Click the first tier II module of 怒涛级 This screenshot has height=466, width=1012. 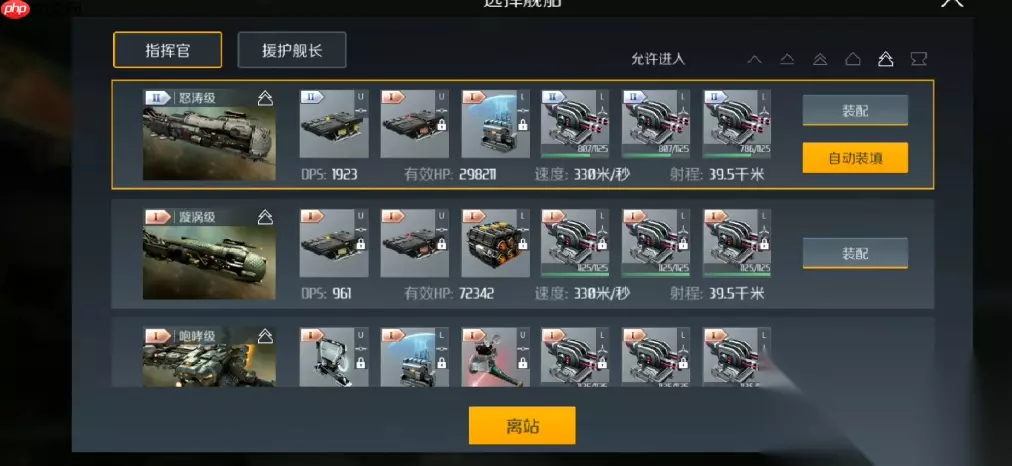(x=334, y=124)
